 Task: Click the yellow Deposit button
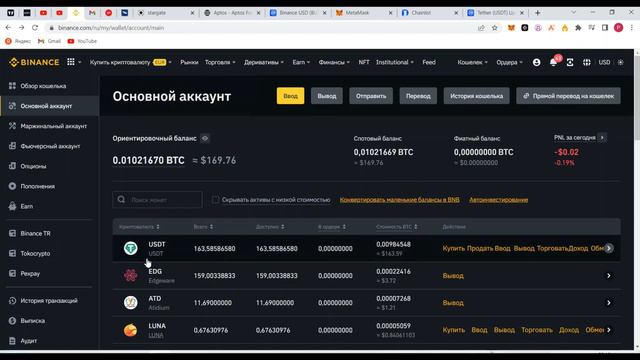(290, 96)
